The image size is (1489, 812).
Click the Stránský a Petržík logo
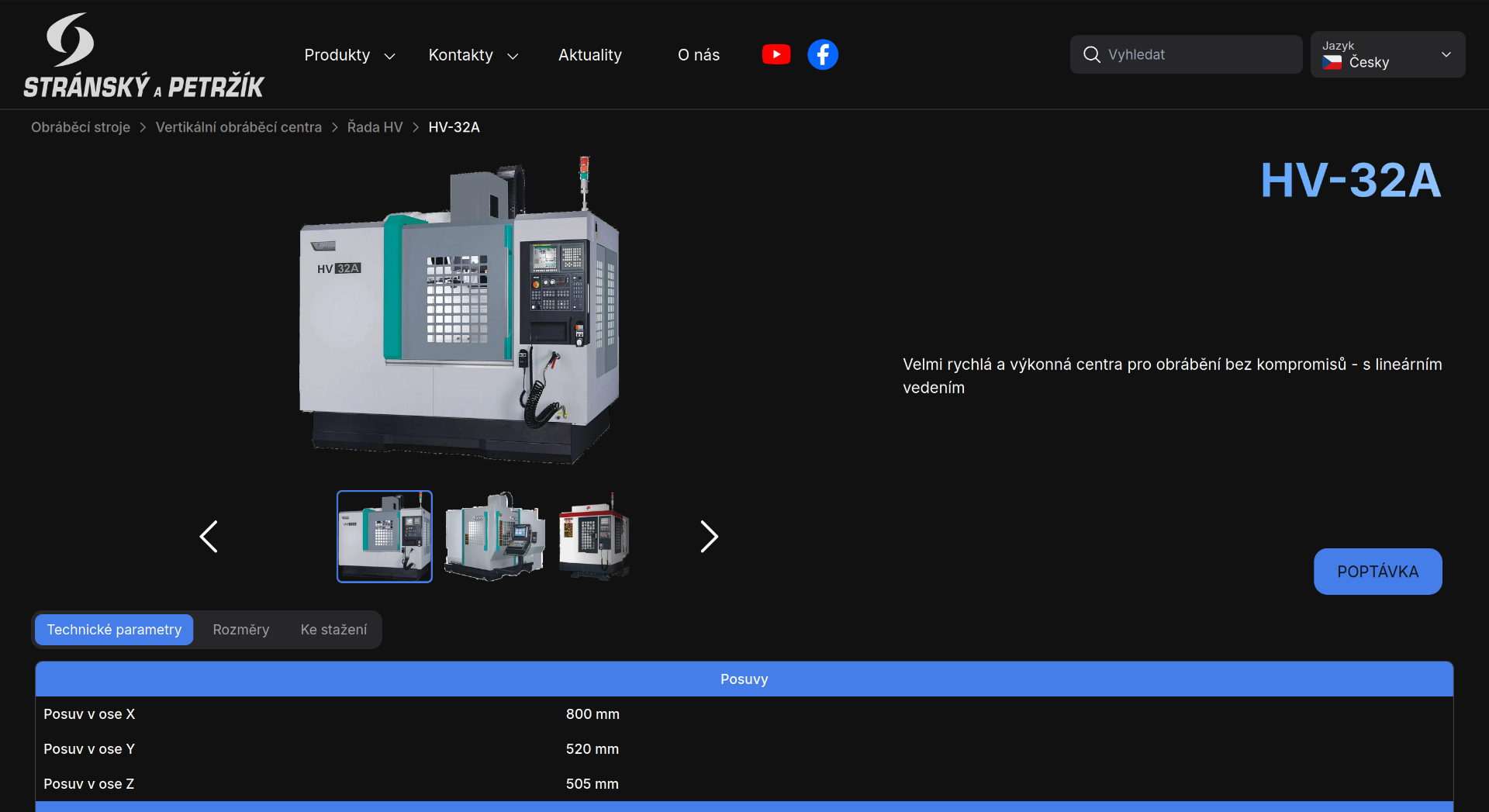pos(143,54)
